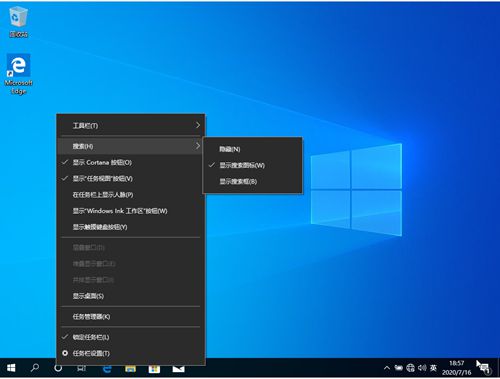Select 显示搜索框(B) option

[253, 181]
